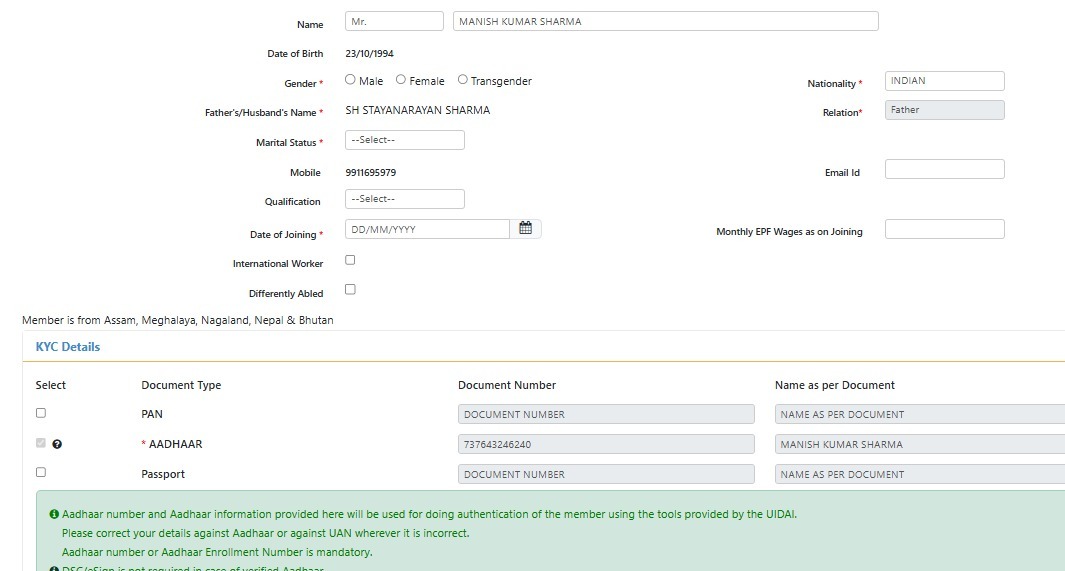
Task: Click Passport name as per document field
Action: 920,474
